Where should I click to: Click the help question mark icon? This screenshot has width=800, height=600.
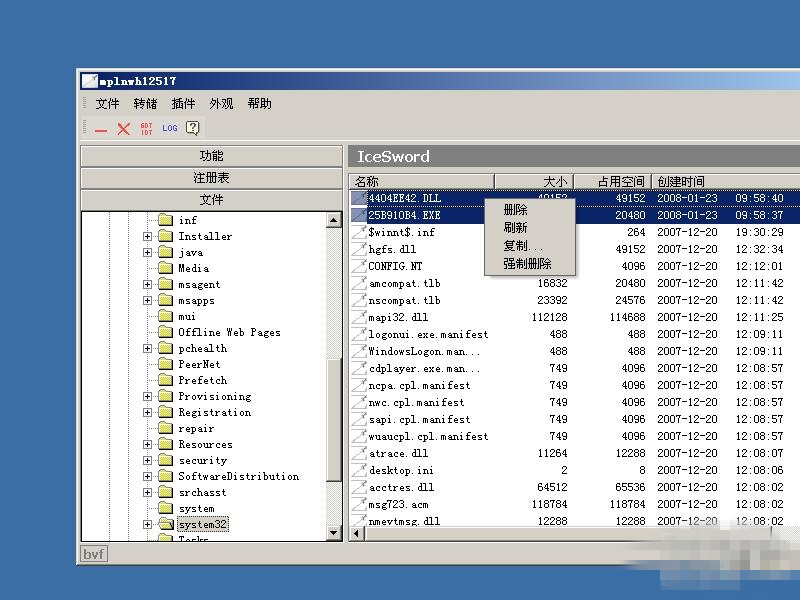coord(193,128)
